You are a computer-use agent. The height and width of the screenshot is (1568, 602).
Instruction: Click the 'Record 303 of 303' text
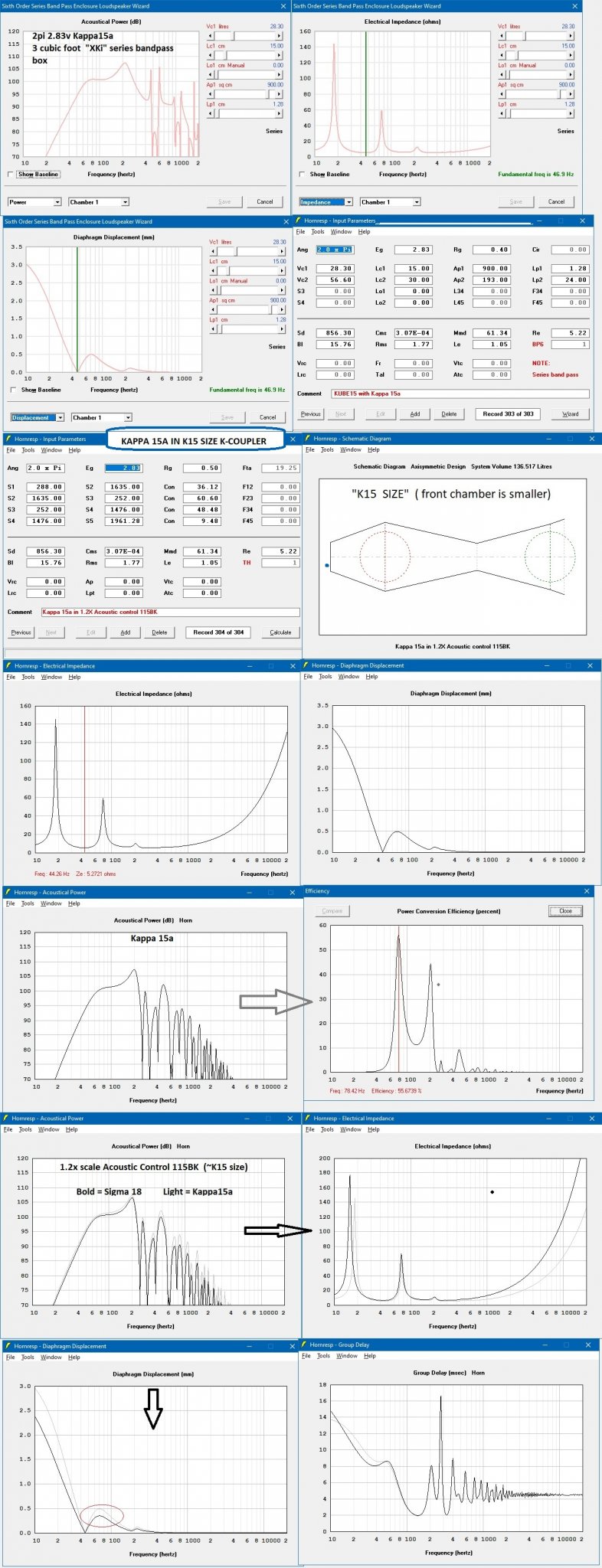point(508,413)
